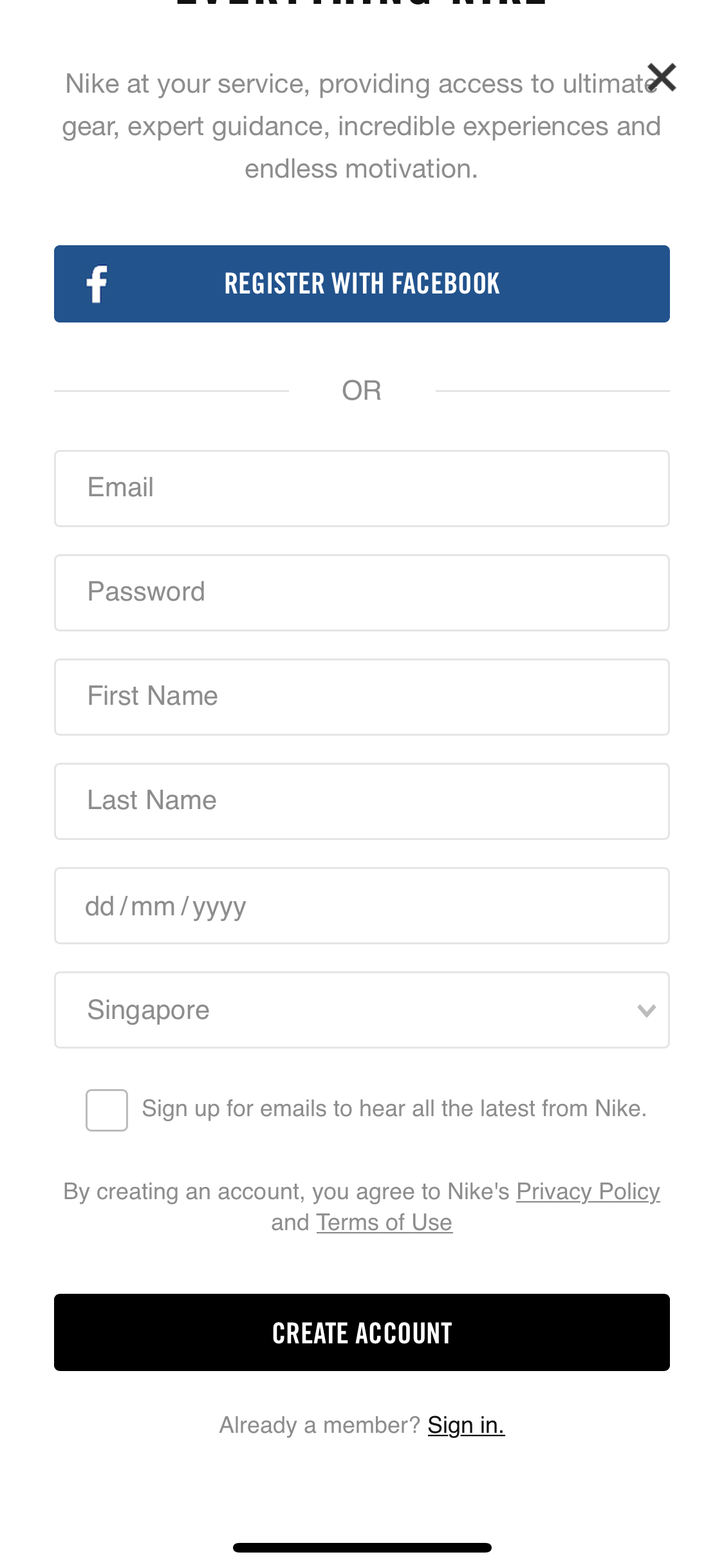Image resolution: width=724 pixels, height=1568 pixels.
Task: Close the registration form with the X icon
Action: click(x=662, y=77)
